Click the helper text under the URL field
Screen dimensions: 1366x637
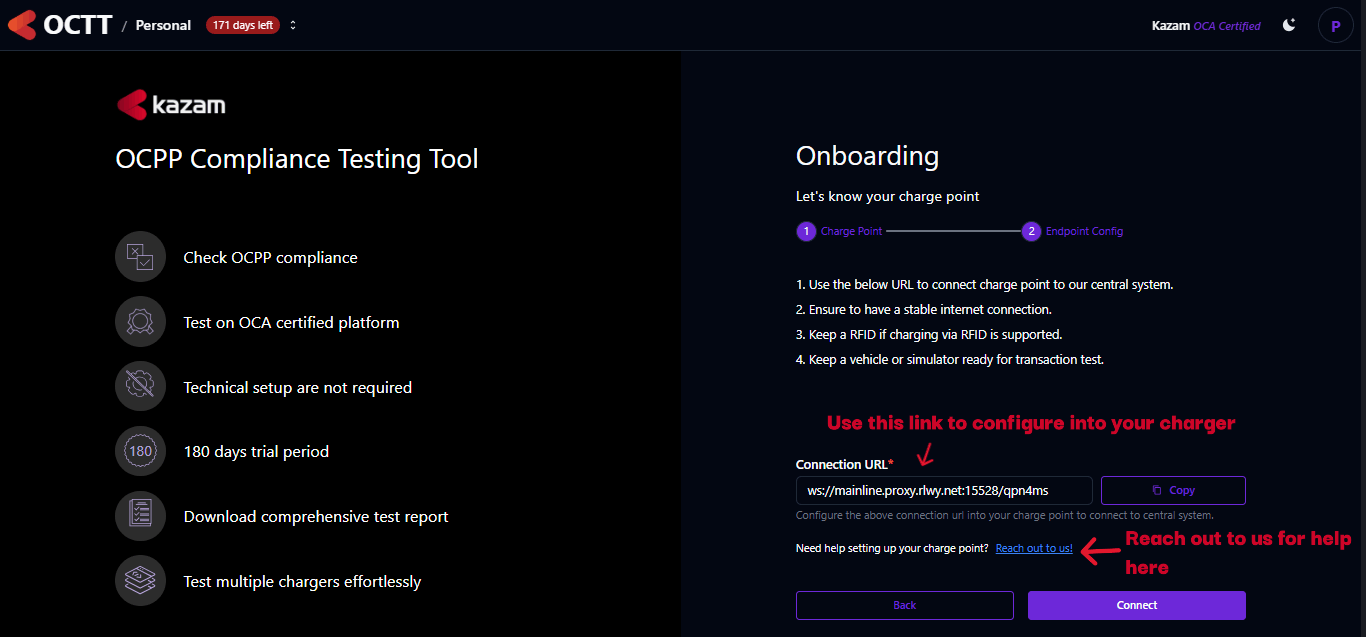(1004, 515)
